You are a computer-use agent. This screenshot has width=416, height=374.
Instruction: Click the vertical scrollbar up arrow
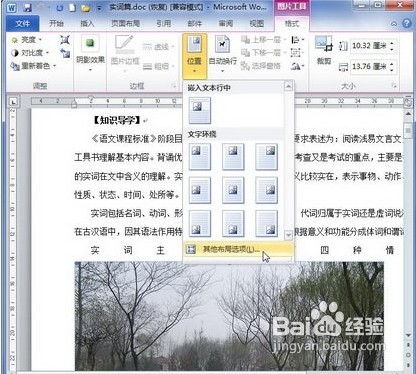pyautogui.click(x=408, y=114)
